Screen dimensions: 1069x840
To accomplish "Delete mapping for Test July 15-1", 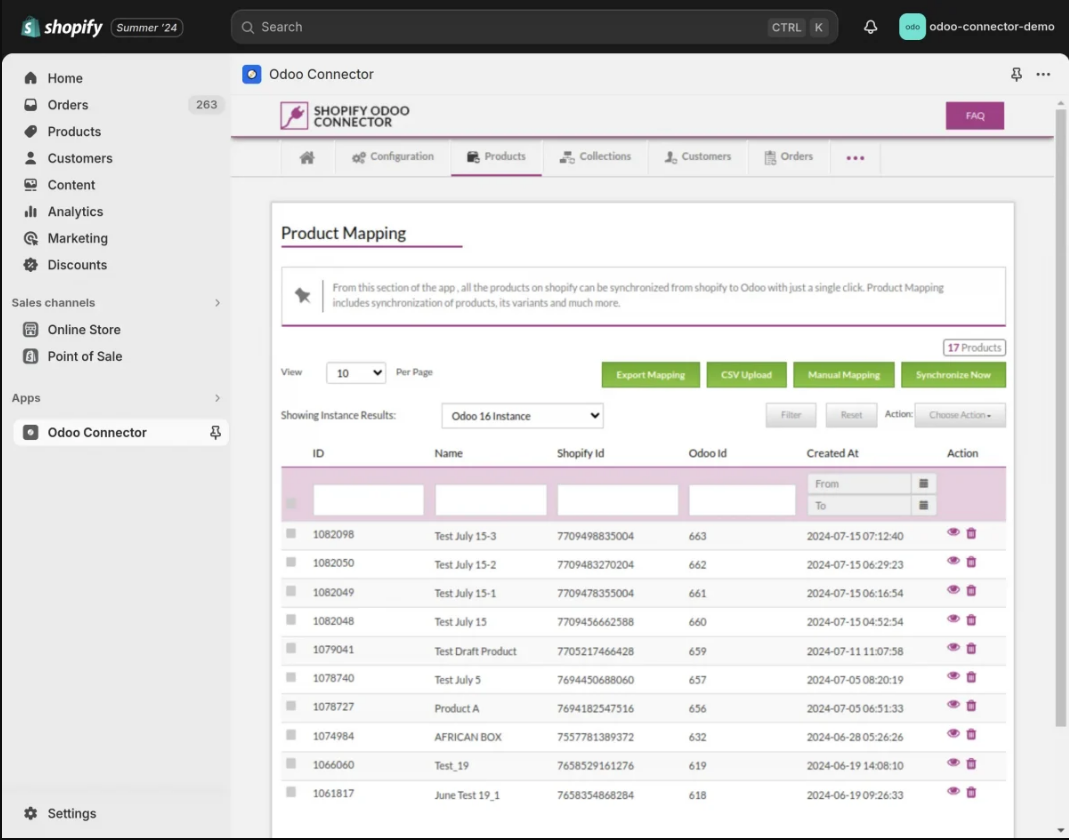I will (x=971, y=590).
